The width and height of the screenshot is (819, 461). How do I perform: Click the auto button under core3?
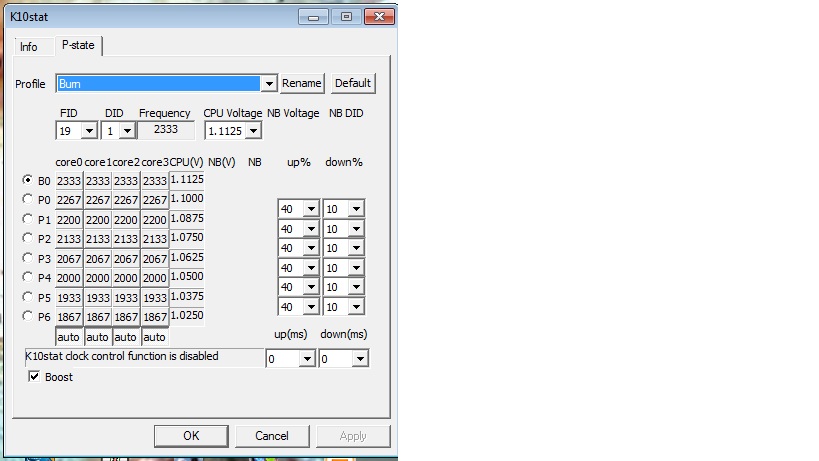pyautogui.click(x=155, y=337)
